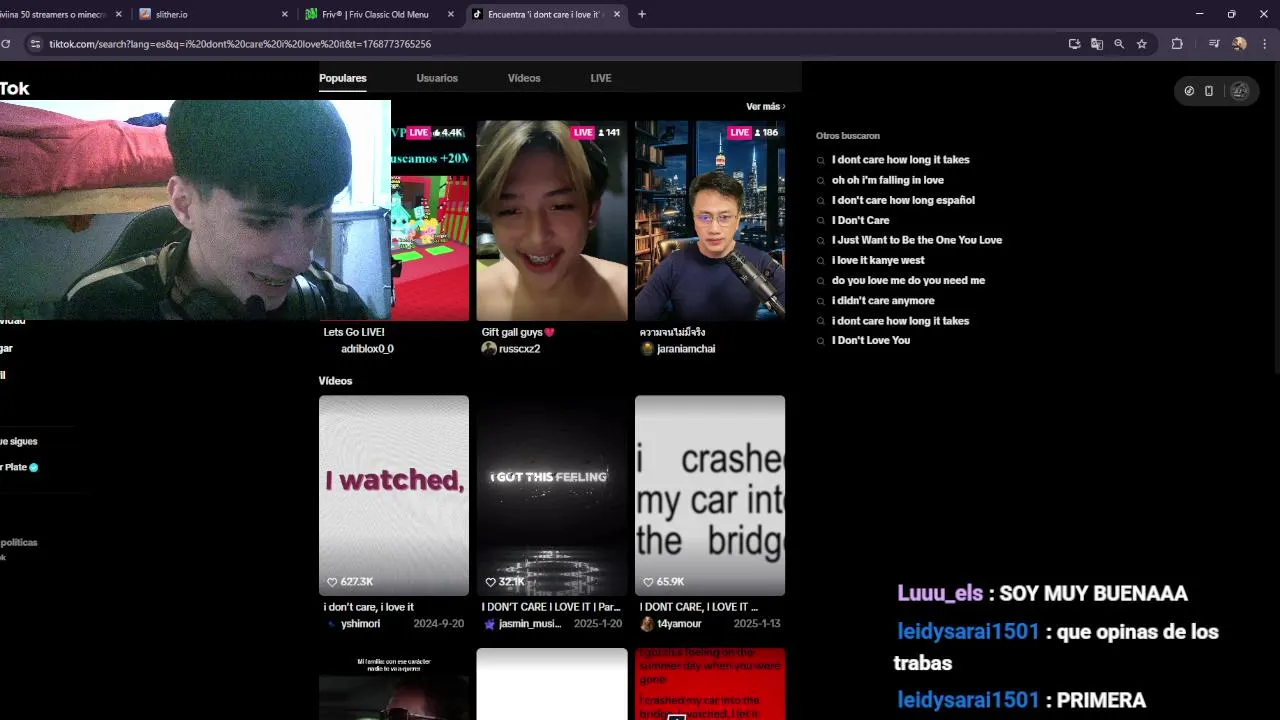Click the install app icon in address bar
1280x720 pixels.
point(1074,44)
